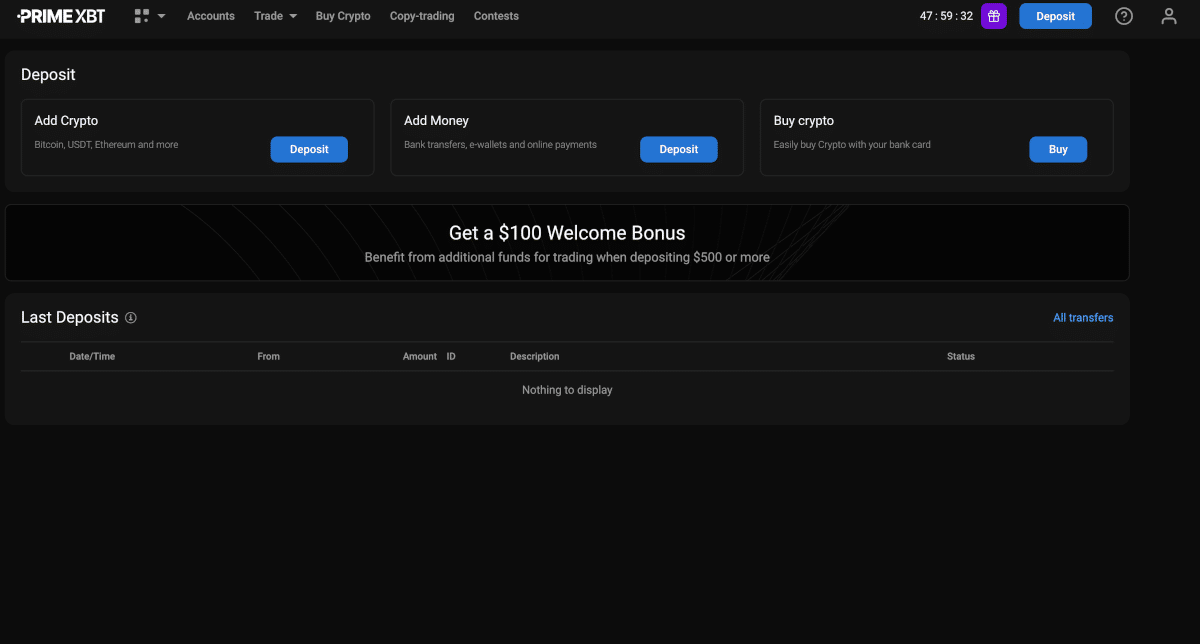Open the purple gift bonus icon

[x=993, y=16]
